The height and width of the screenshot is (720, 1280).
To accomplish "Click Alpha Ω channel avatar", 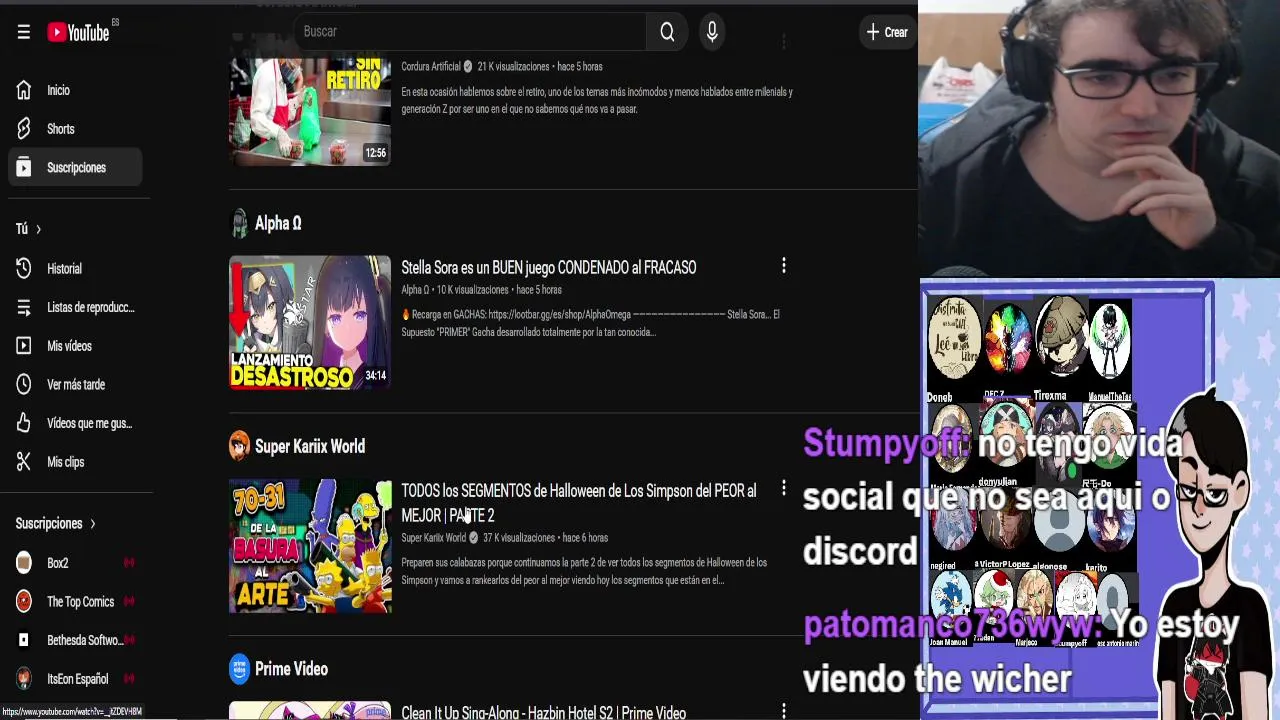I will point(239,223).
